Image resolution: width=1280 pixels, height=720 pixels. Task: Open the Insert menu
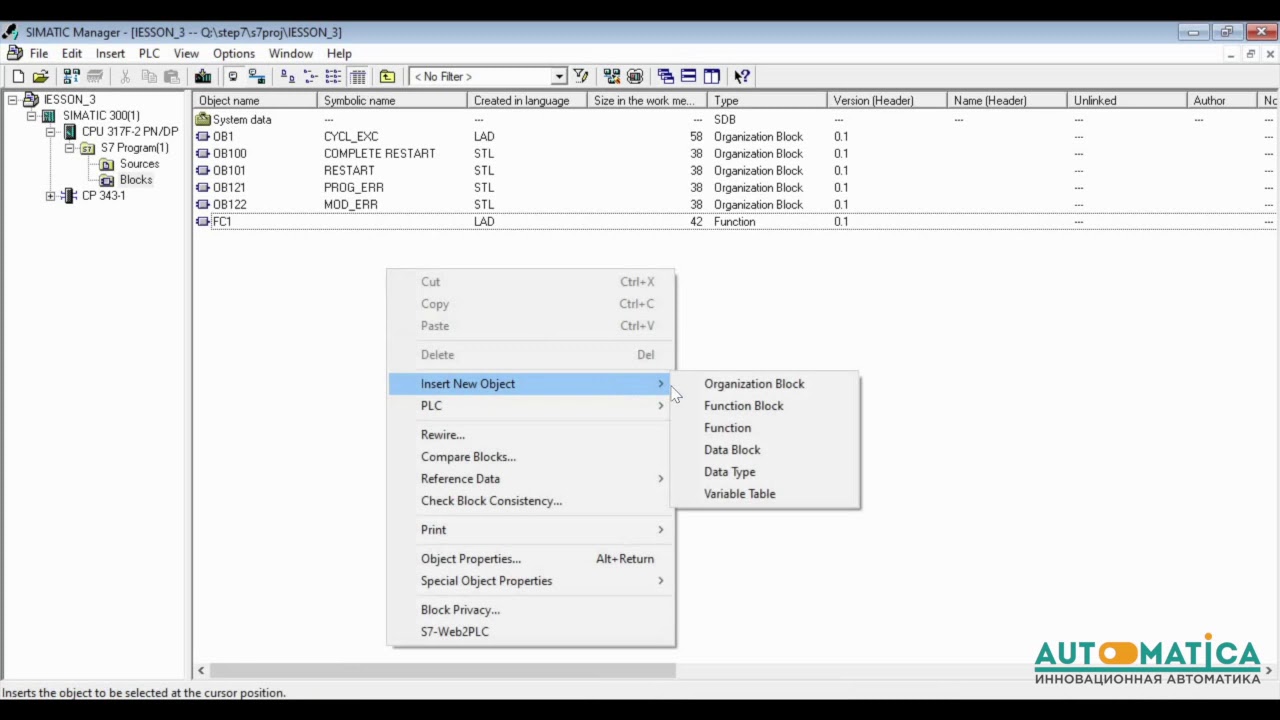110,53
